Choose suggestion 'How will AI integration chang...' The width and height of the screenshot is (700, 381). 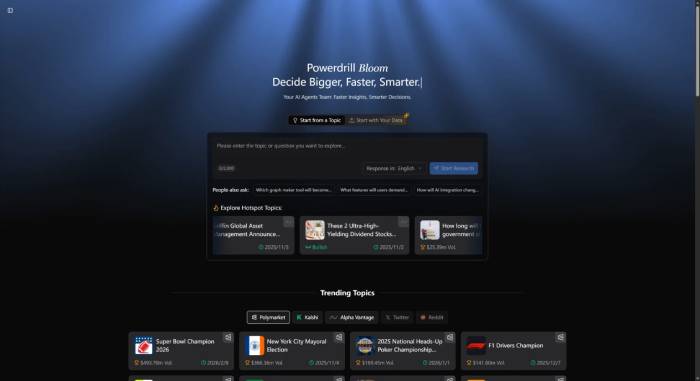[447, 190]
